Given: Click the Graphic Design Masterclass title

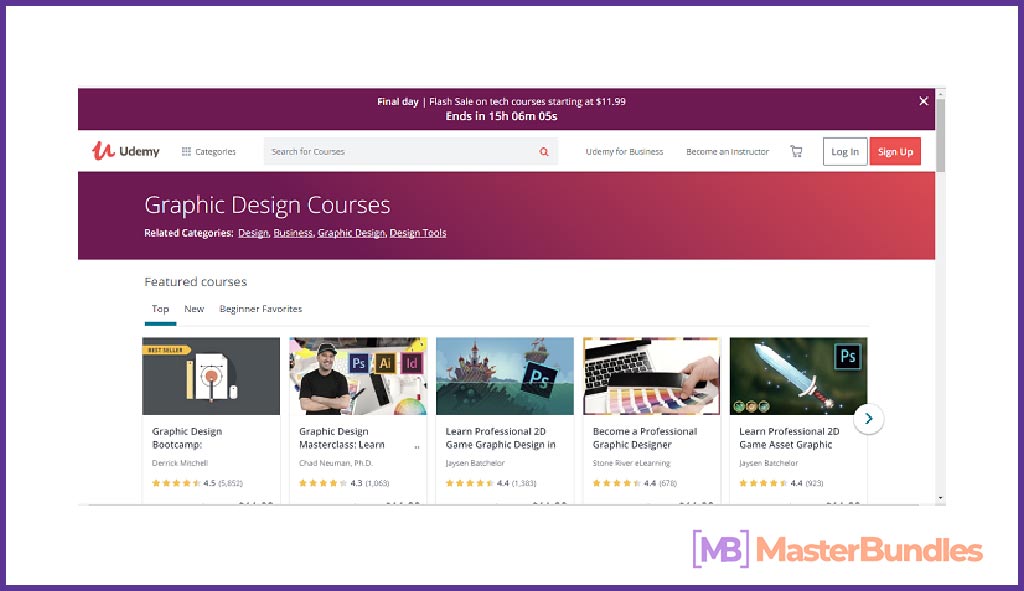Looking at the screenshot, I should point(342,438).
